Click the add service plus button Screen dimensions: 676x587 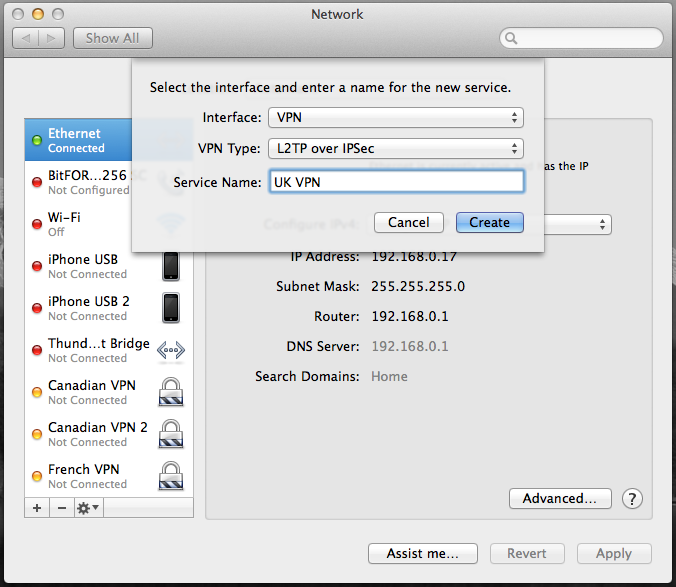(x=37, y=508)
